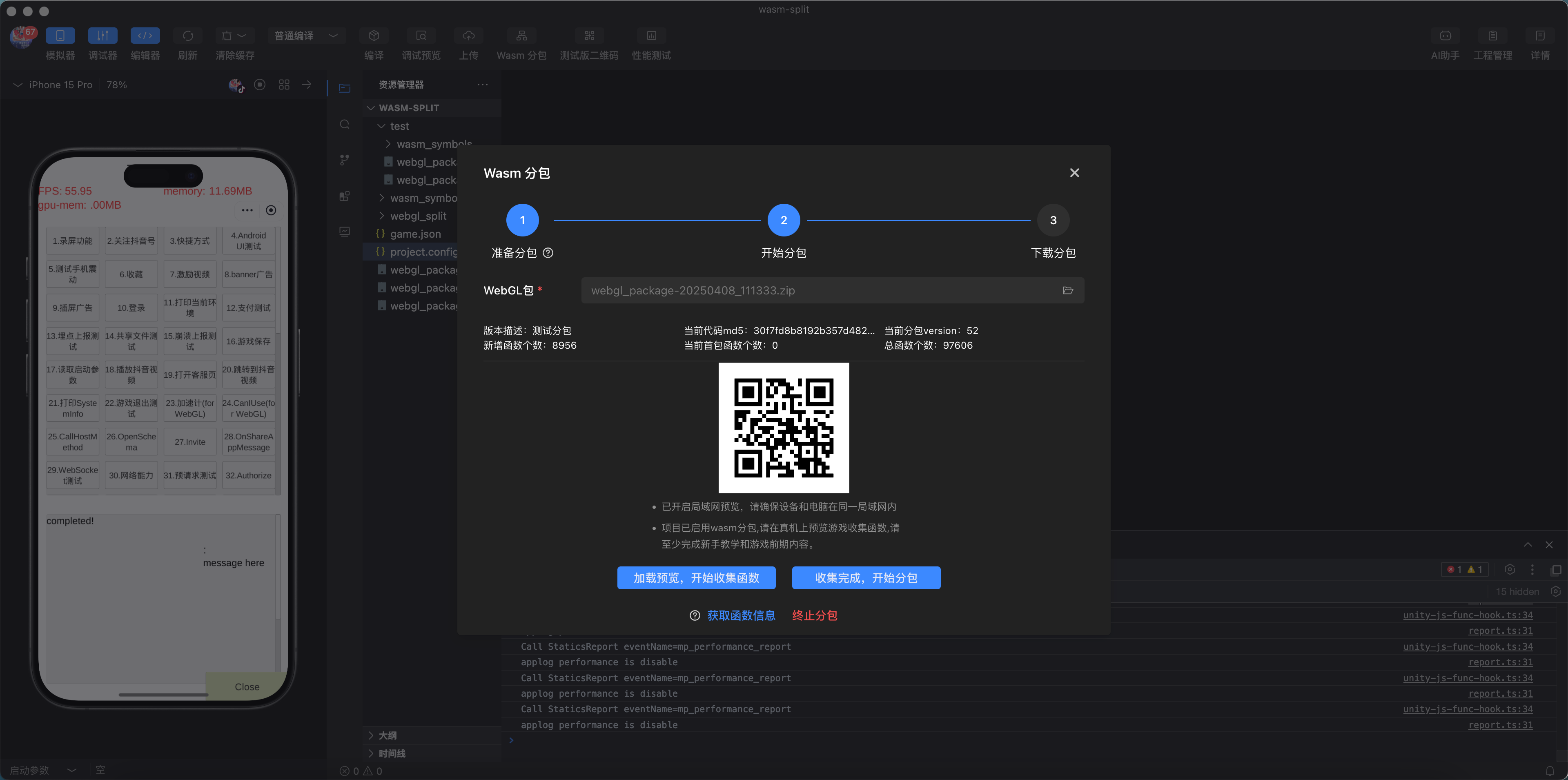Open 工程管理 project management

pyautogui.click(x=1492, y=36)
